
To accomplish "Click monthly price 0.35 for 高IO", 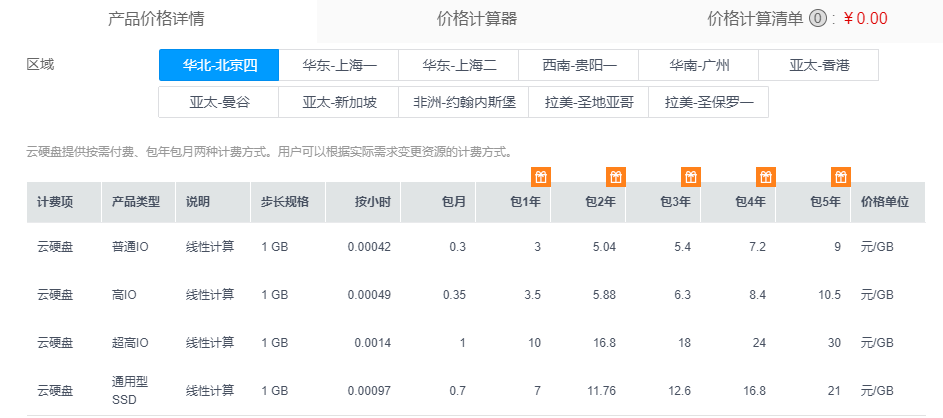I will click(454, 295).
